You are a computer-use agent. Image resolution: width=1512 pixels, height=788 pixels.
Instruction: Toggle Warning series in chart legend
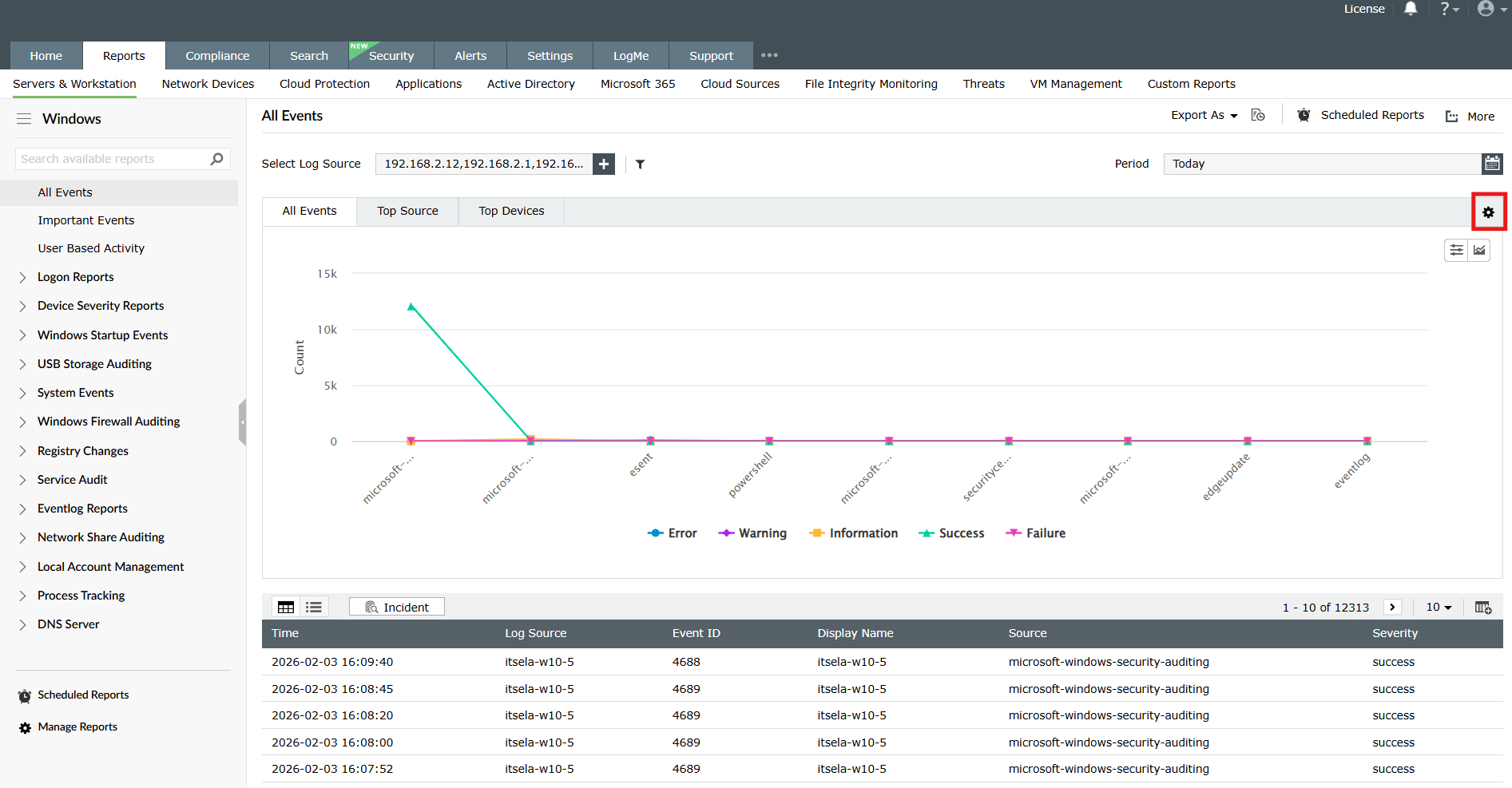[x=752, y=533]
